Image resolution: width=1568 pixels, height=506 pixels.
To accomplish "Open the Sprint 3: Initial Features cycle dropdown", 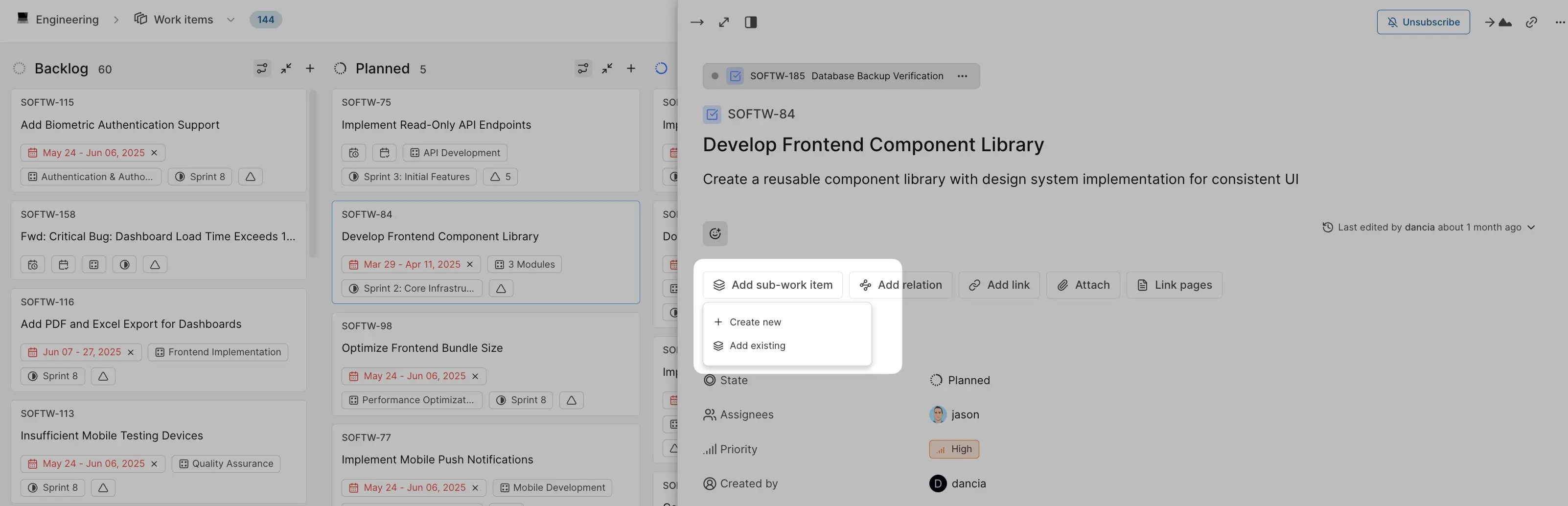I will coord(410,177).
